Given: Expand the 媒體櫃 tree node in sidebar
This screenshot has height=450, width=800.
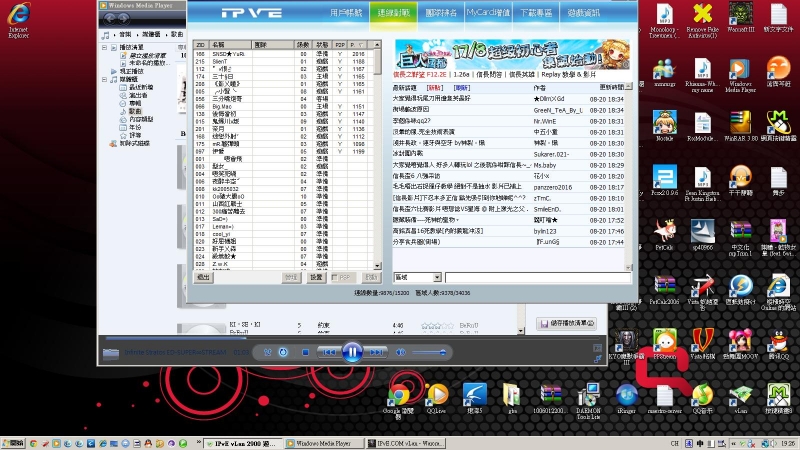Looking at the screenshot, I should [x=103, y=79].
